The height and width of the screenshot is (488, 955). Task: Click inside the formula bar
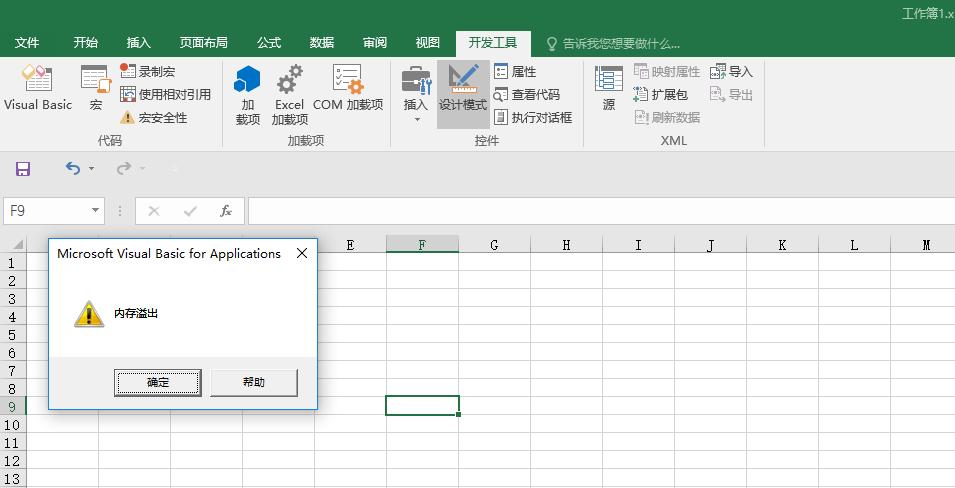601,211
